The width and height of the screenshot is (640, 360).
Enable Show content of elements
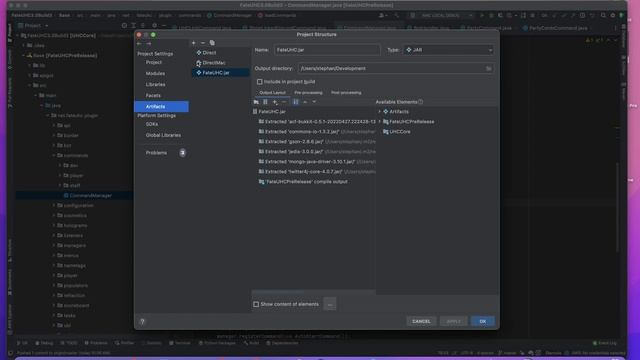[256, 304]
